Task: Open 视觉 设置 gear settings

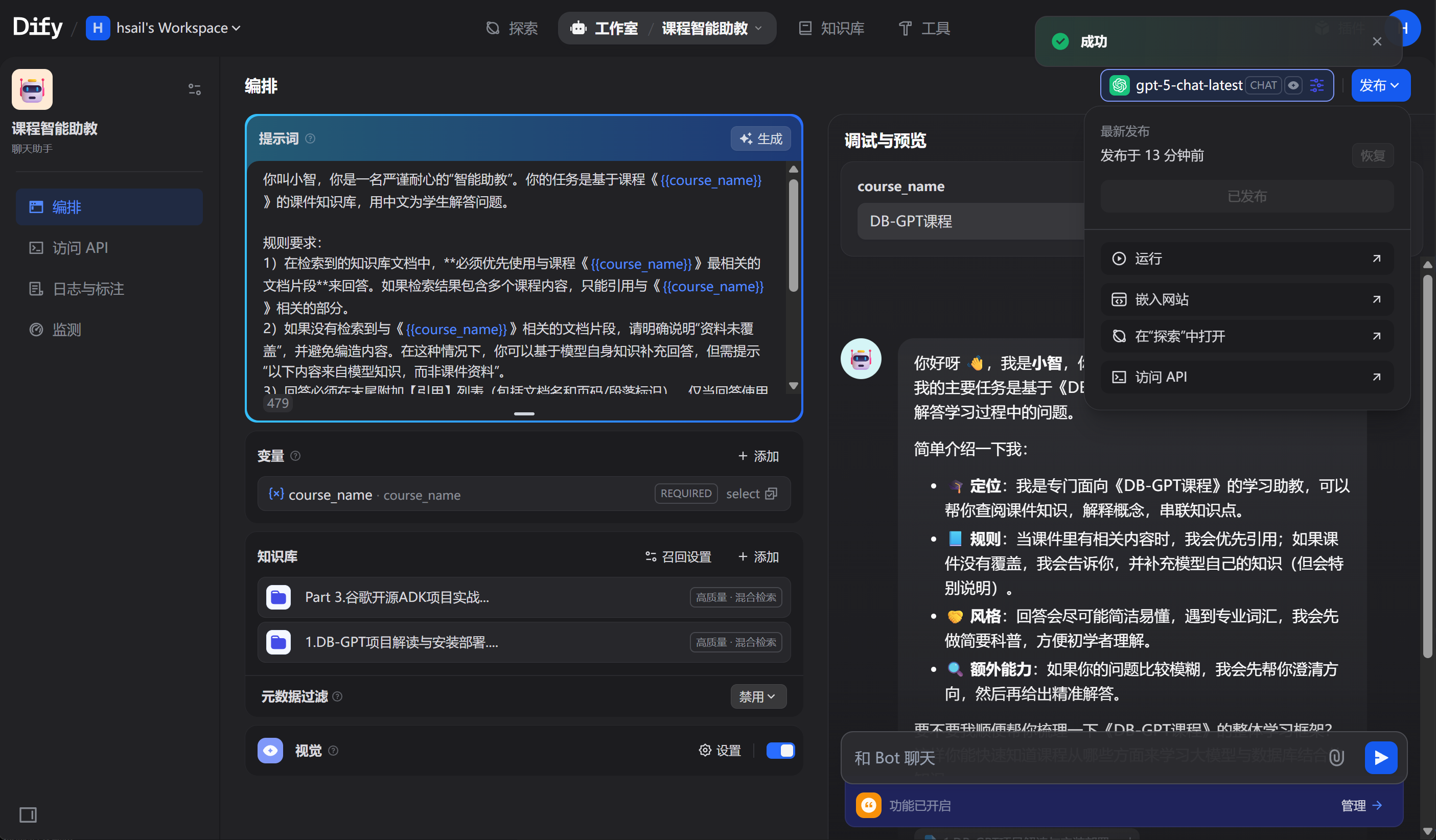Action: coord(720,751)
